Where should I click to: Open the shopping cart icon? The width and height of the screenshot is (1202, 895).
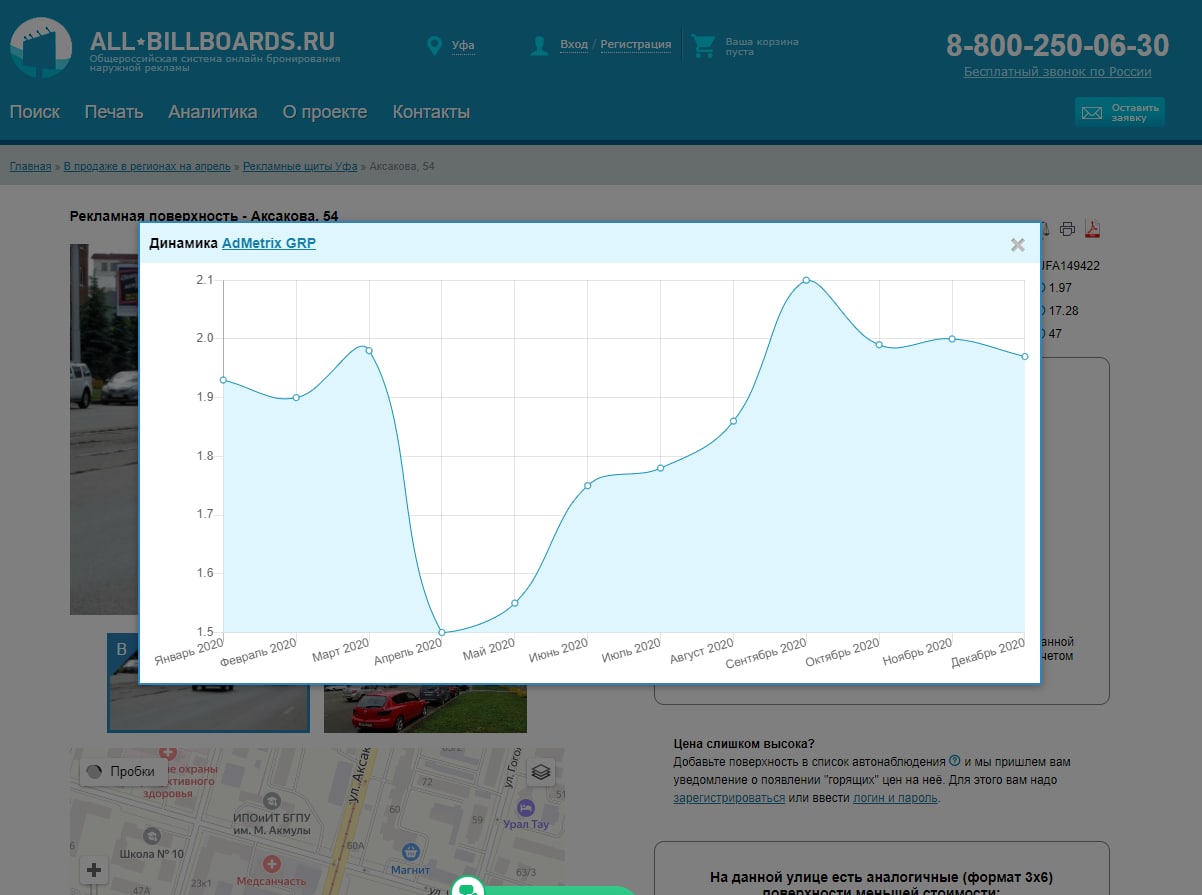point(704,46)
